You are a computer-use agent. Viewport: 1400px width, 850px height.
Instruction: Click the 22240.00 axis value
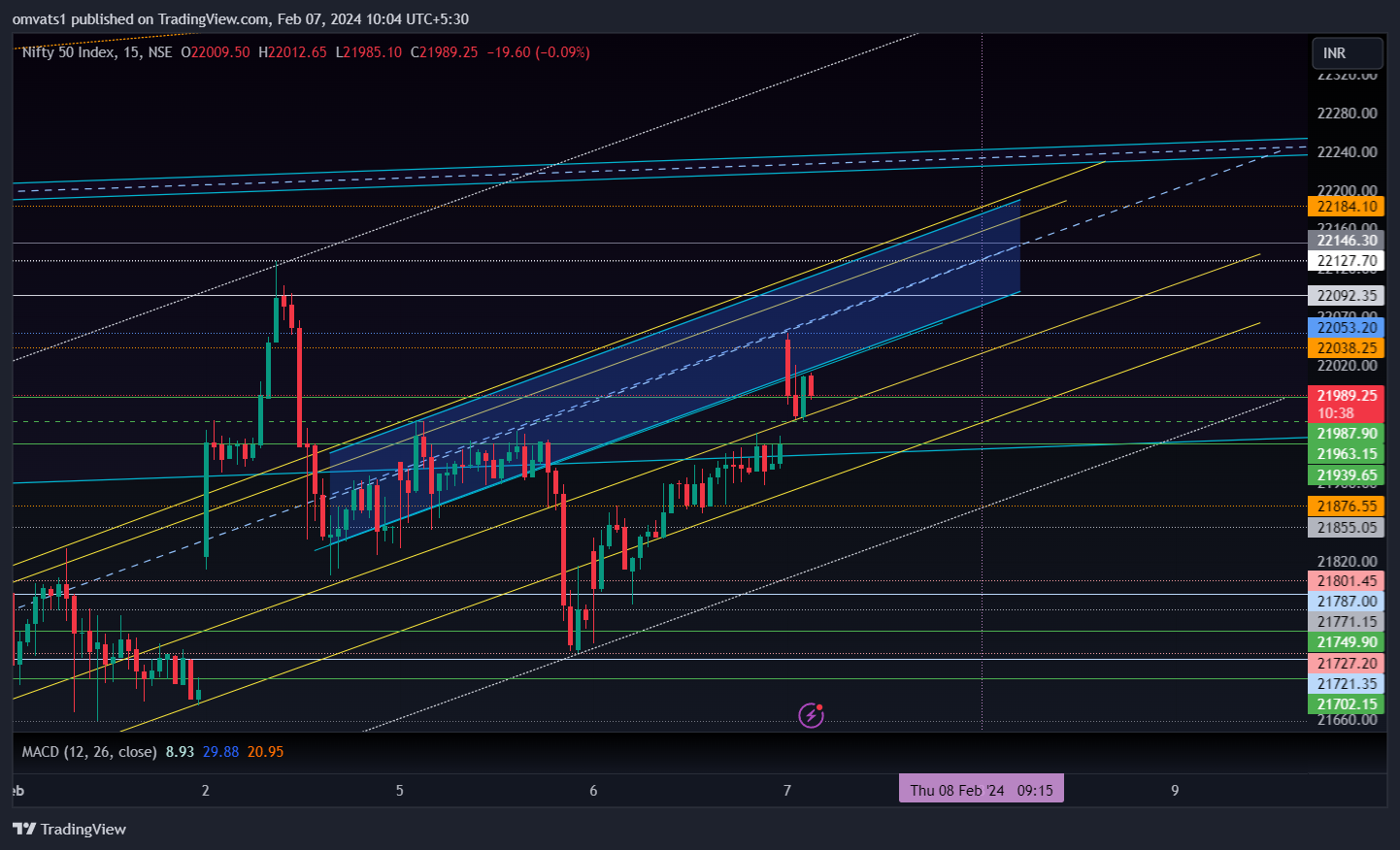point(1347,152)
